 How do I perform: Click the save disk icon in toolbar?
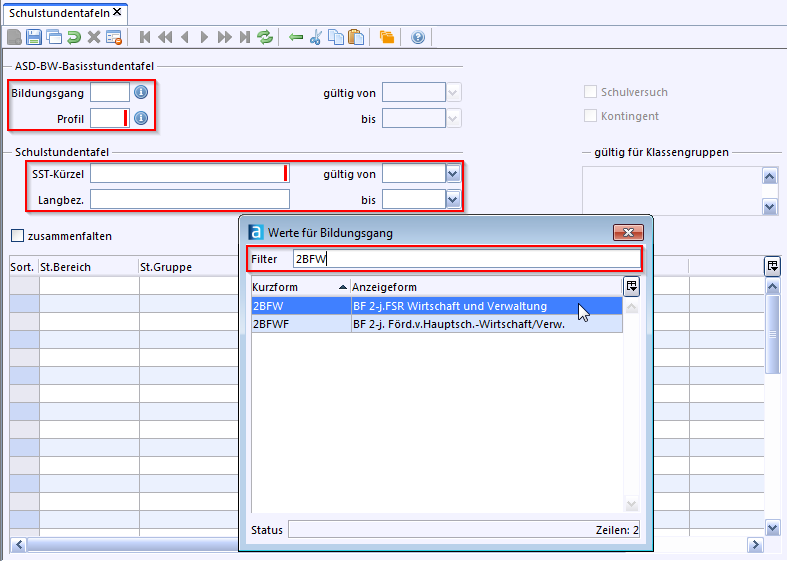pos(34,37)
